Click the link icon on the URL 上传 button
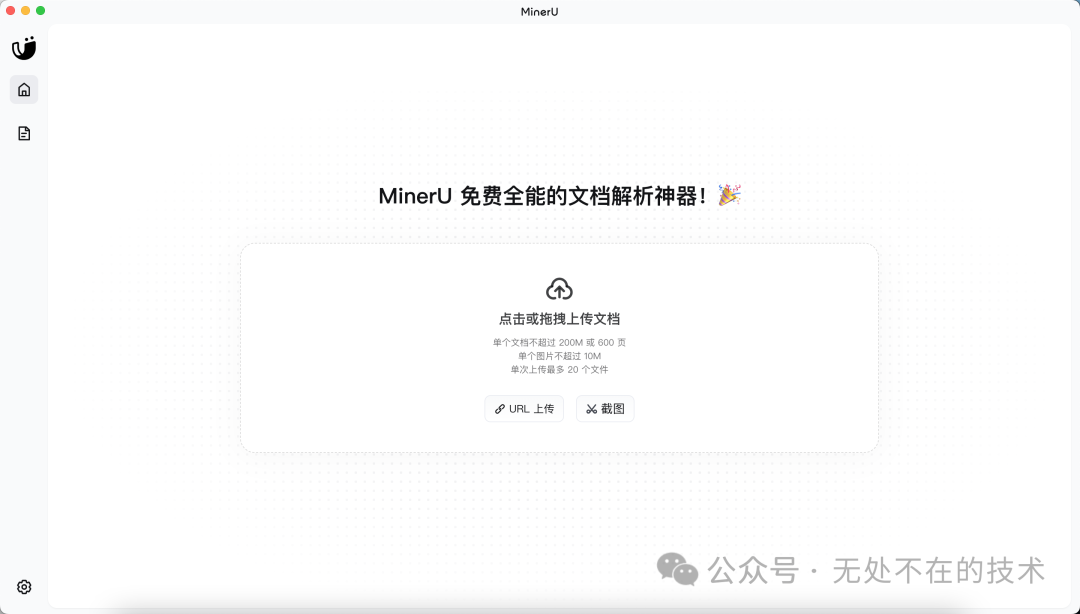This screenshot has height=614, width=1080. pyautogui.click(x=500, y=408)
